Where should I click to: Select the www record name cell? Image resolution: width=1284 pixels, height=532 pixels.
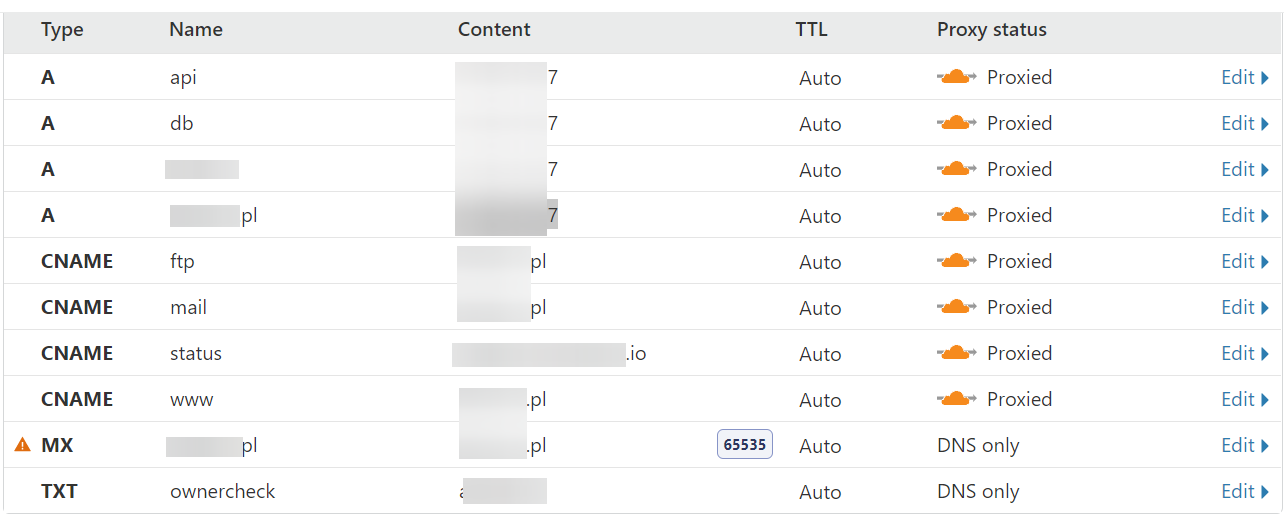pyautogui.click(x=192, y=400)
